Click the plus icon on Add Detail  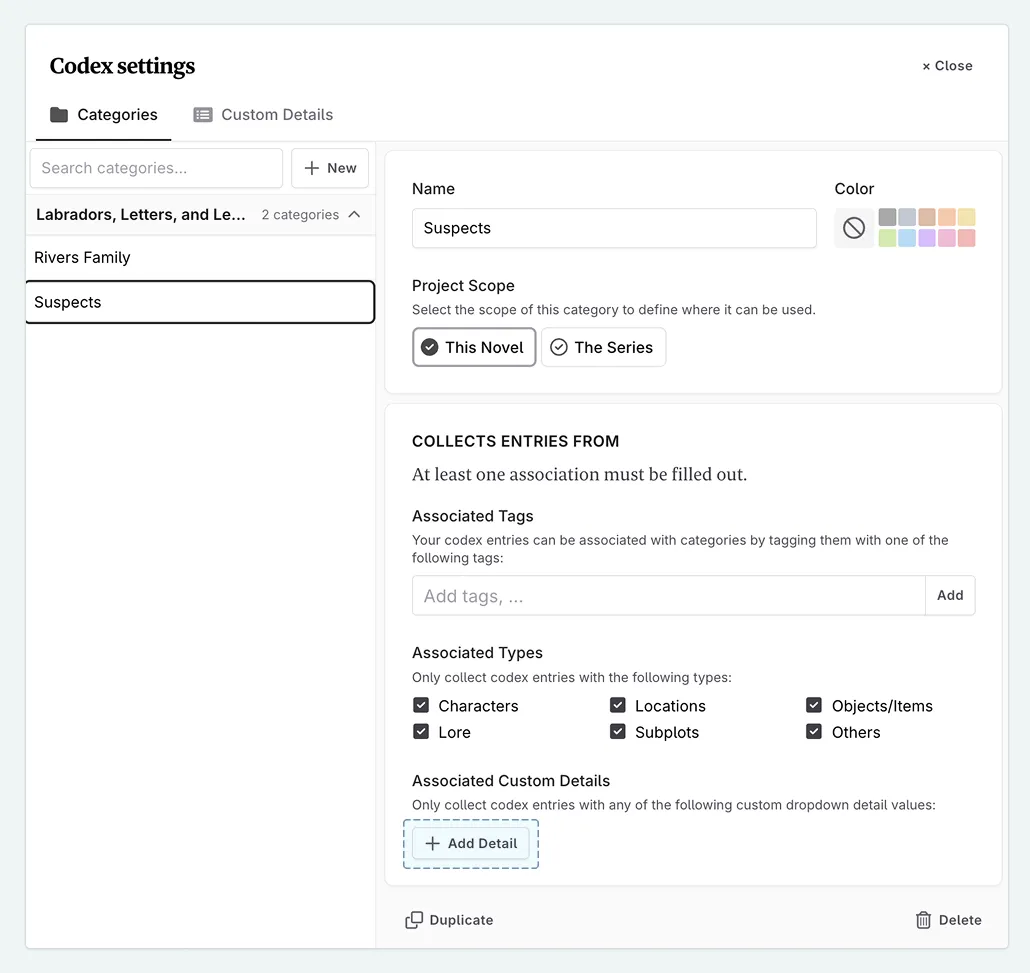[432, 844]
